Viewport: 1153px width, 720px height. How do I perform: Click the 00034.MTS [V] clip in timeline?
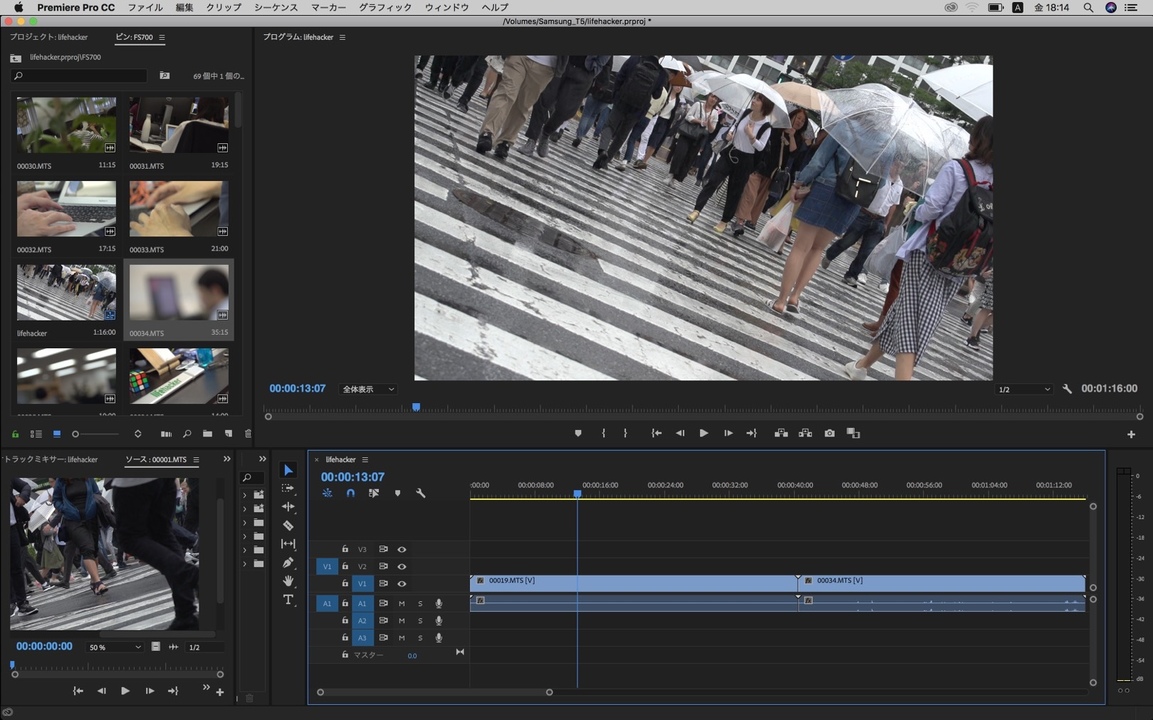941,583
